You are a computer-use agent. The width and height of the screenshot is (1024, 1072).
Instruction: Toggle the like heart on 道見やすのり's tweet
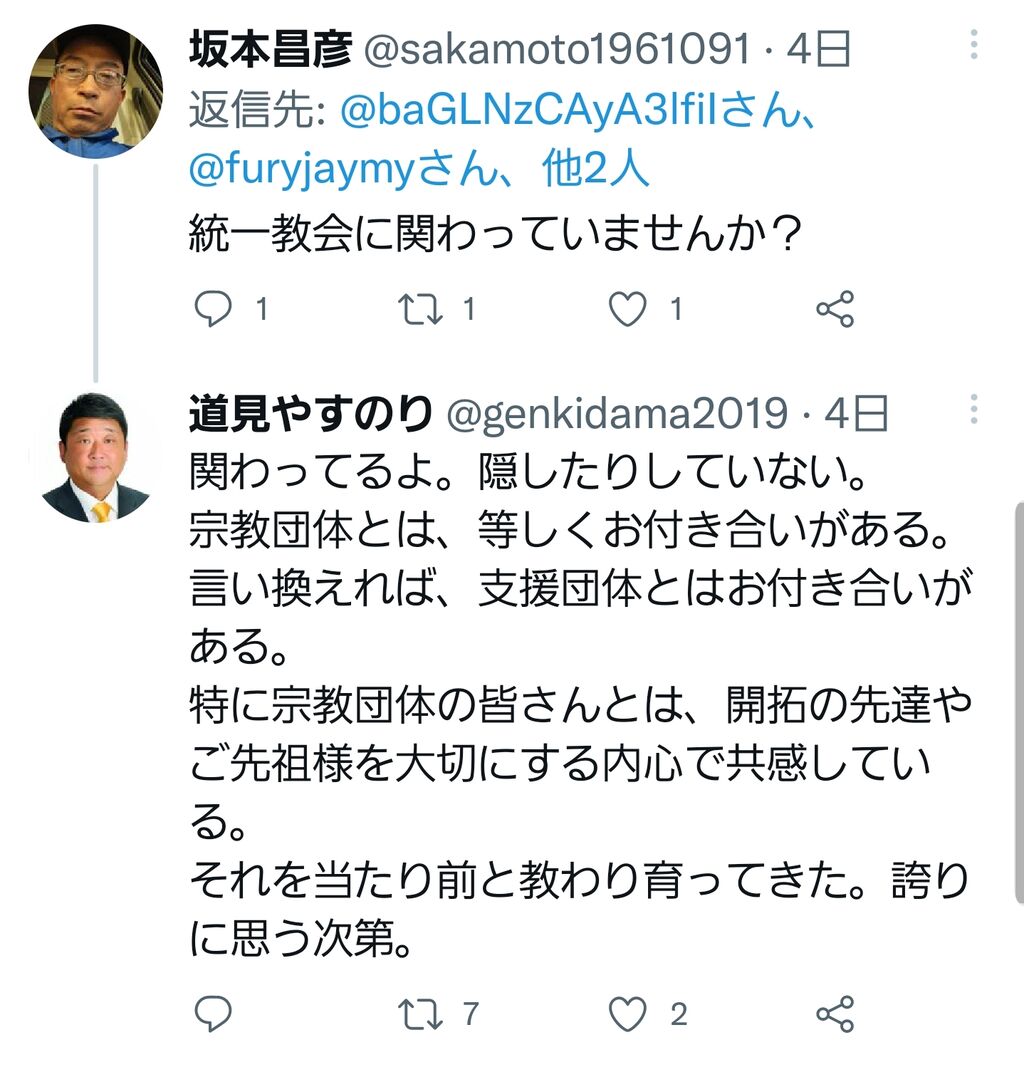point(628,1013)
